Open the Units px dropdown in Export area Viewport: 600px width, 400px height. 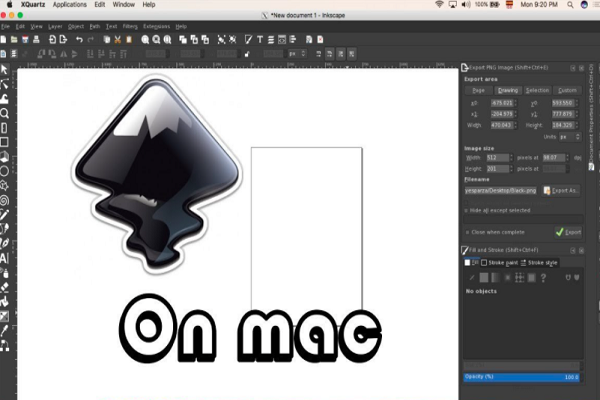(570, 137)
